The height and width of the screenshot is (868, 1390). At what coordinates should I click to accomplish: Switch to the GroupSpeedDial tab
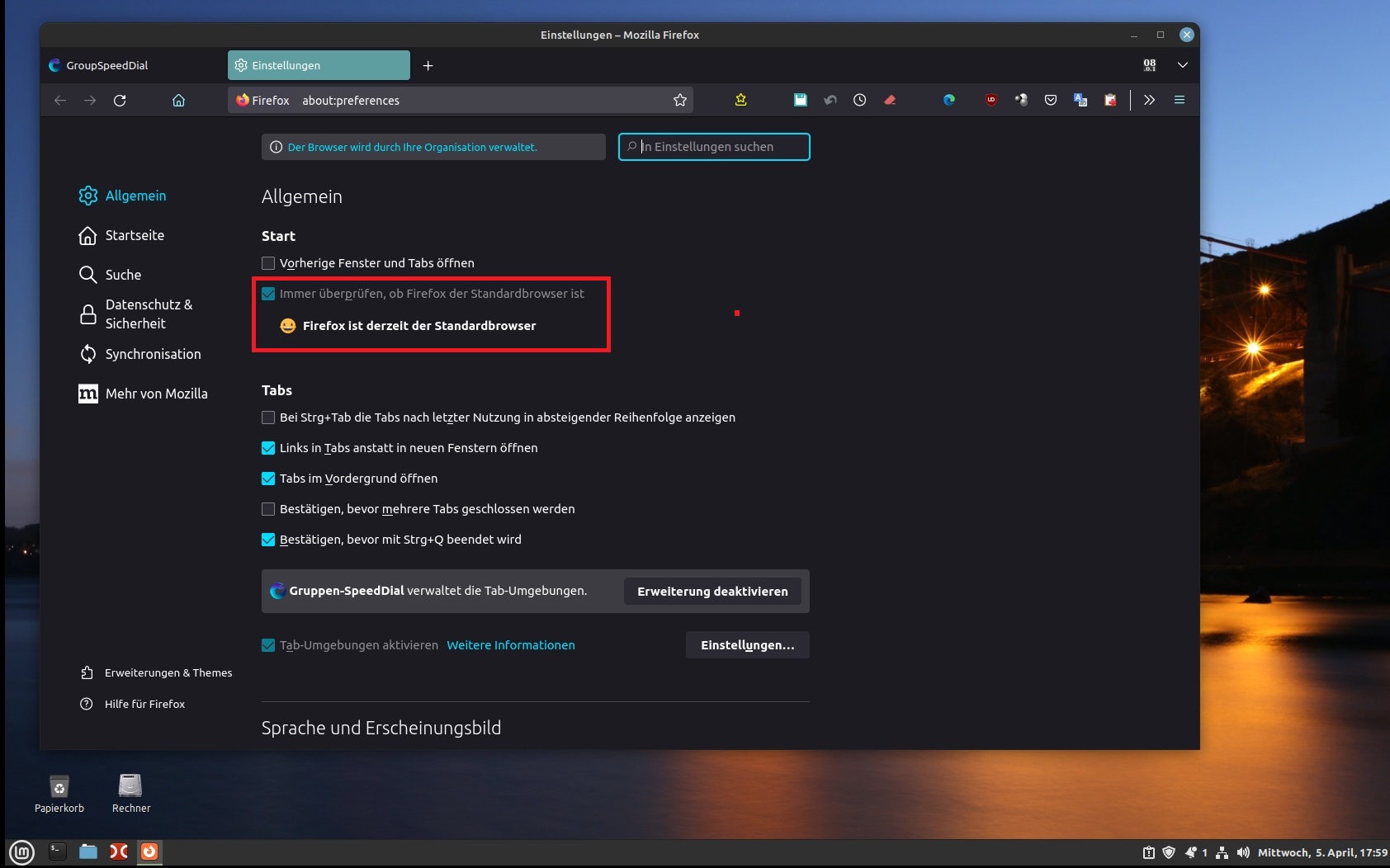click(x=132, y=65)
